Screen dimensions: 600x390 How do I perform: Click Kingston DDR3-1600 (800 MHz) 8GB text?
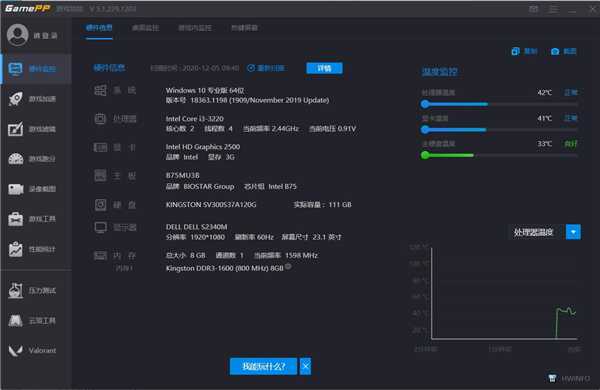[225, 268]
